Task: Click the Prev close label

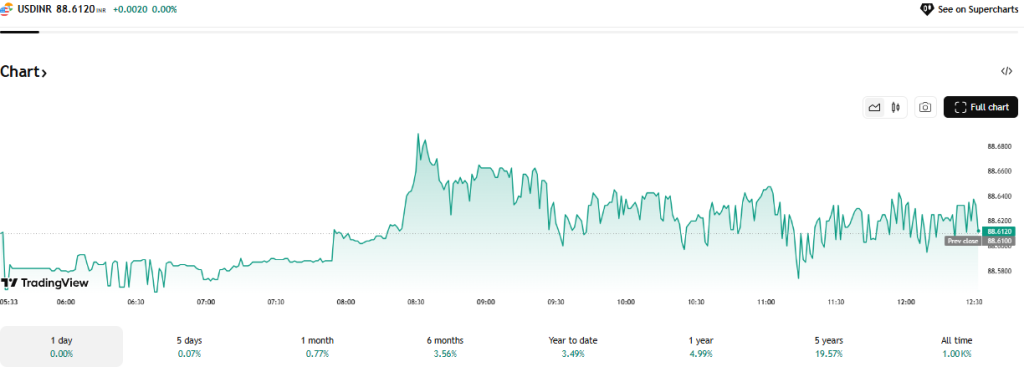Action: click(x=963, y=241)
